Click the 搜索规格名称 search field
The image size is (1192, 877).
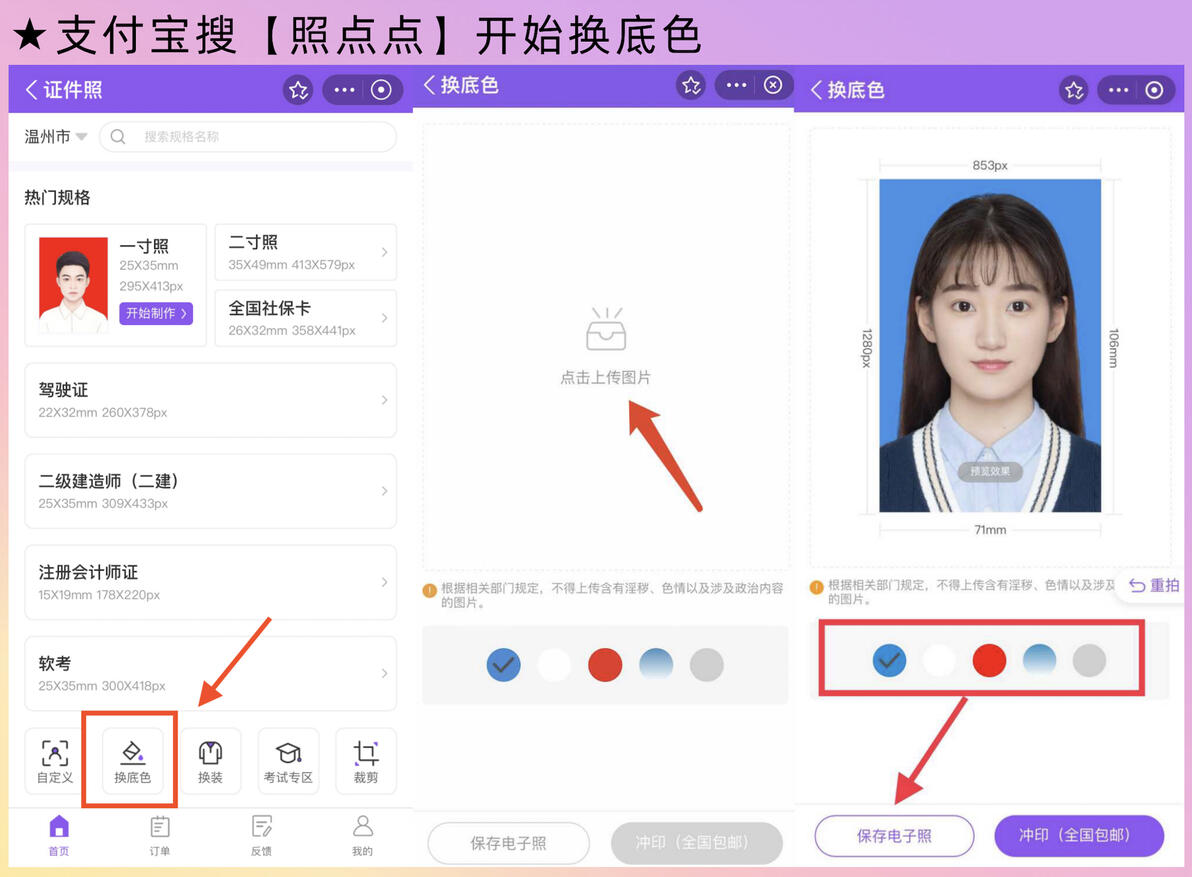click(x=248, y=137)
